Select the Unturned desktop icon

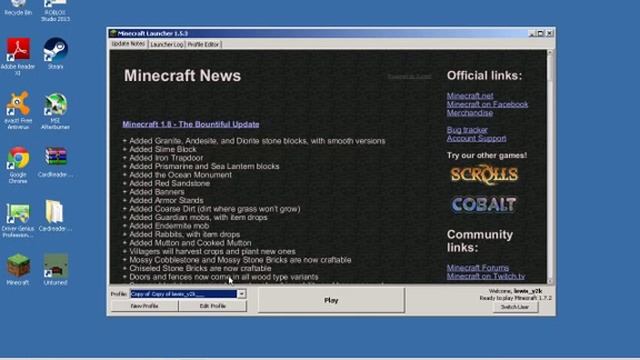click(56, 269)
